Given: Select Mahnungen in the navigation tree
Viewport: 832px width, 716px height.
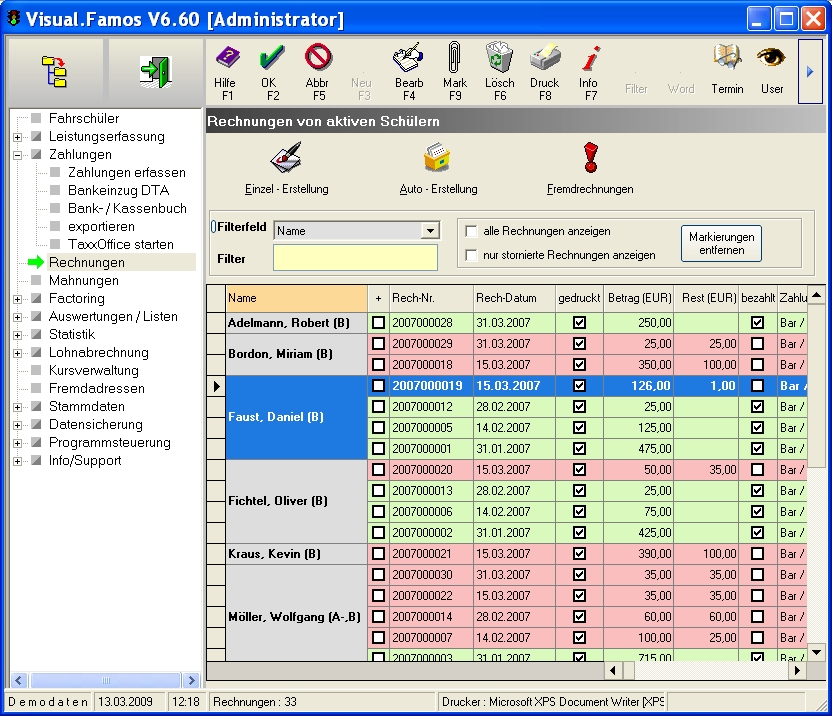Looking at the screenshot, I should pyautogui.click(x=83, y=281).
